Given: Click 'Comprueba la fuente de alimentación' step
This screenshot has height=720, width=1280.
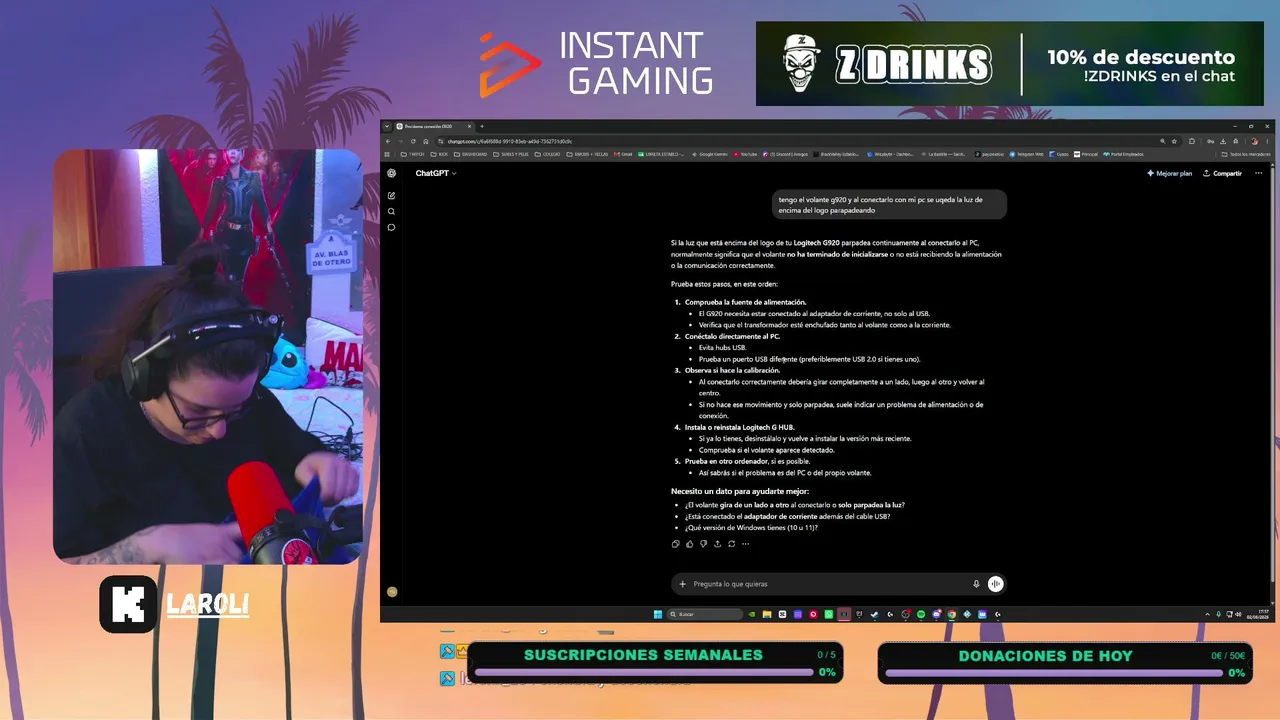Looking at the screenshot, I should click(745, 302).
